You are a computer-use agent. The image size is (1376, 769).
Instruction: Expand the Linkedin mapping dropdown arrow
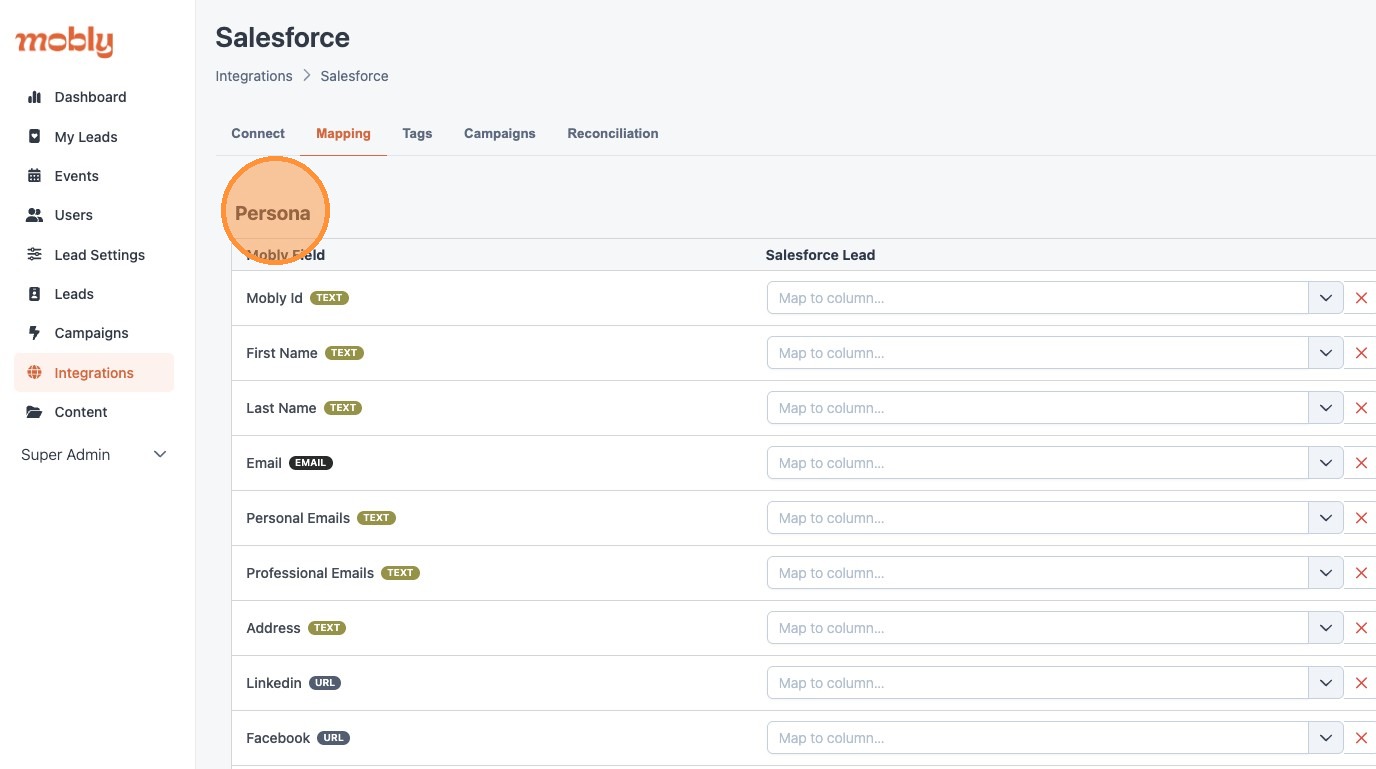(1325, 683)
